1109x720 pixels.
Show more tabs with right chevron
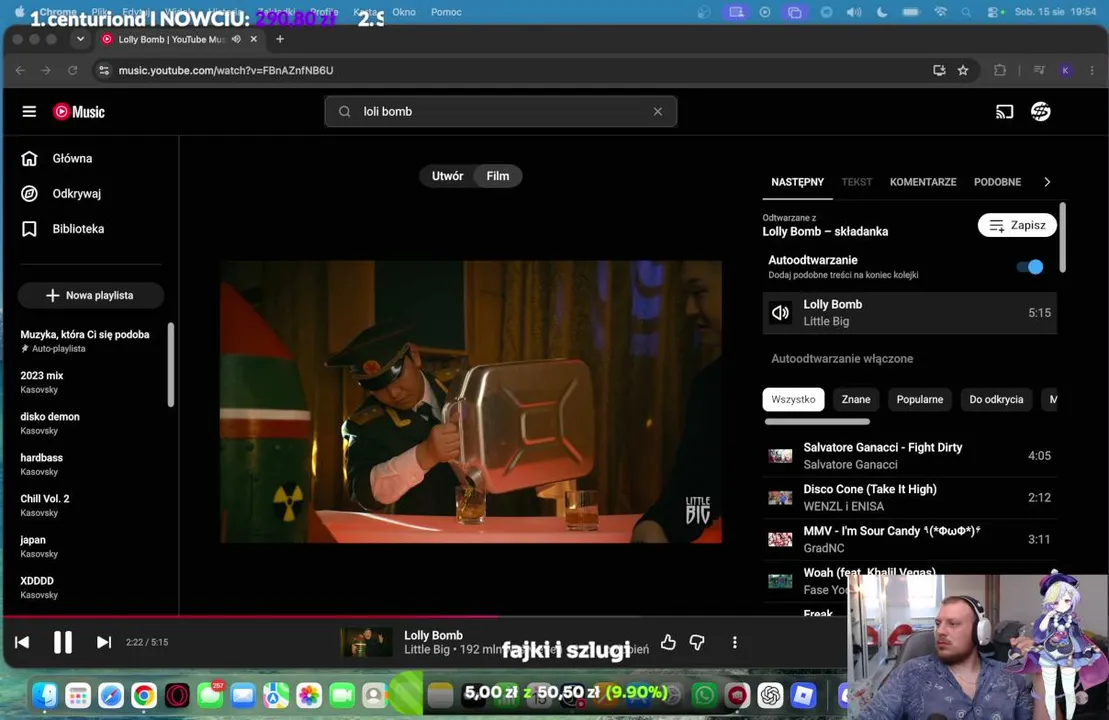tap(1047, 182)
